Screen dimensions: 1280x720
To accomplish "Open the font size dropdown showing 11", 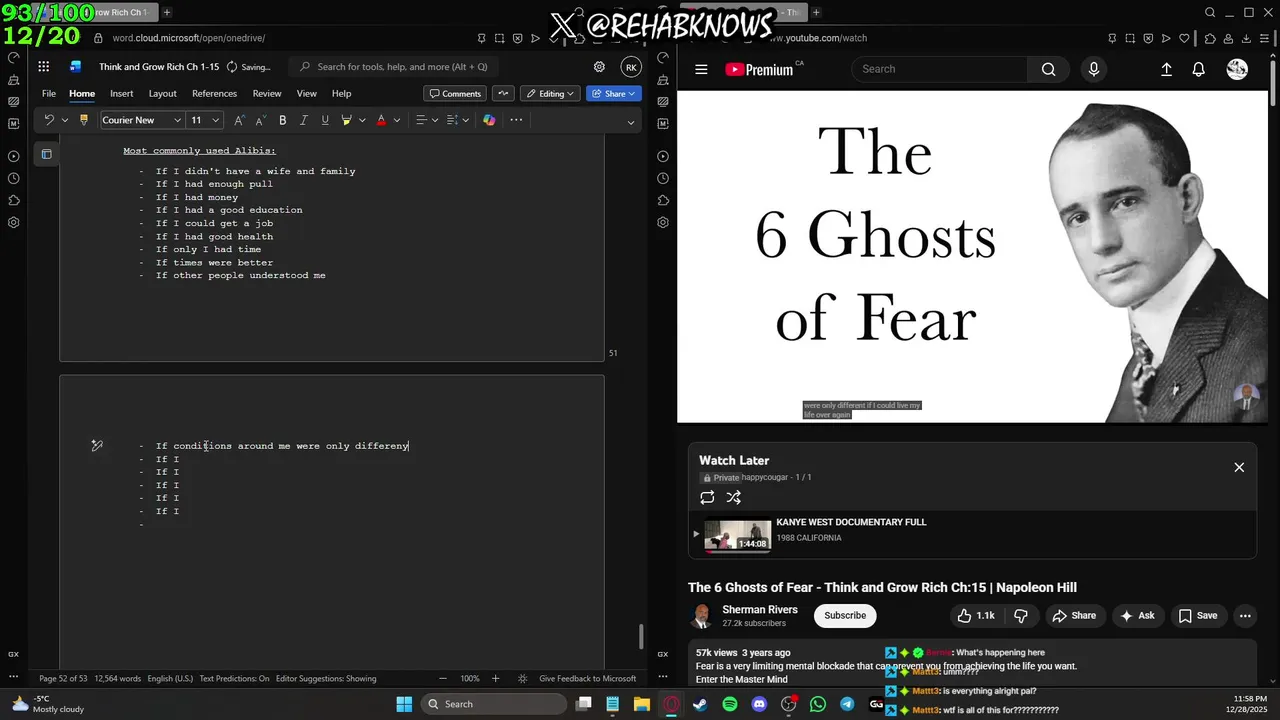I will pos(204,120).
